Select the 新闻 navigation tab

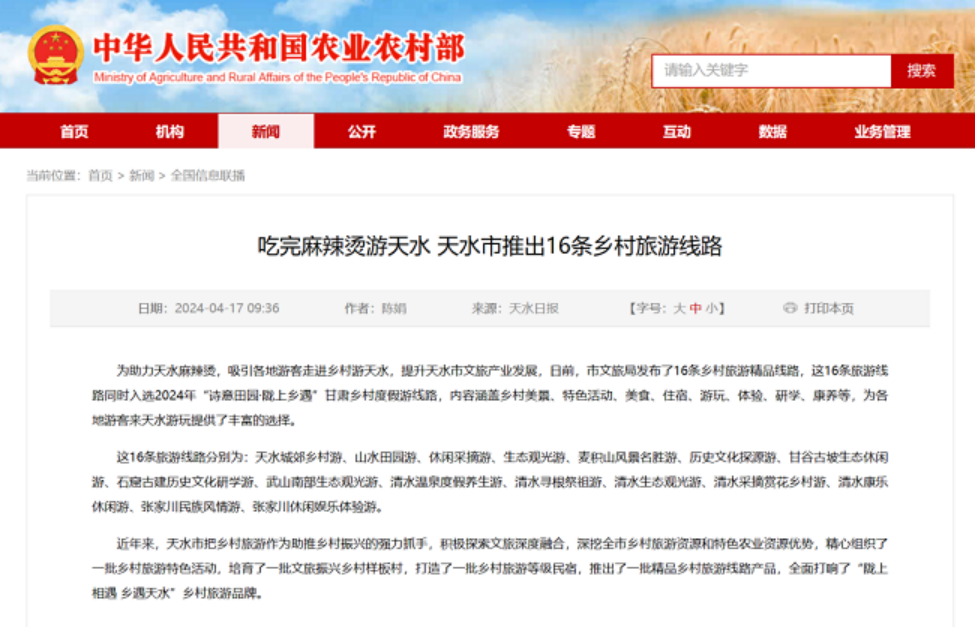pos(266,131)
